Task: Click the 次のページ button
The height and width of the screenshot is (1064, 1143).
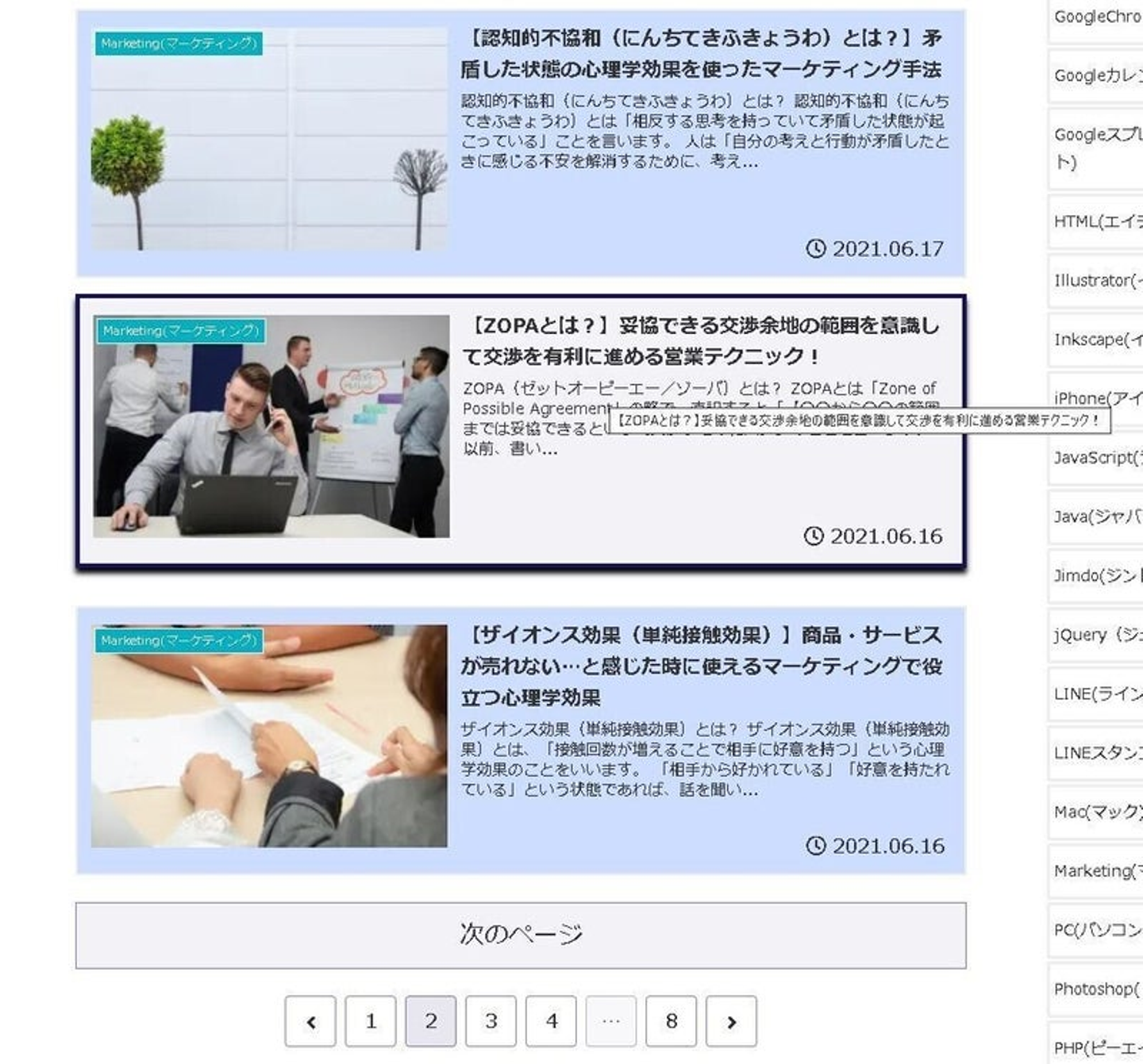Action: tap(521, 935)
